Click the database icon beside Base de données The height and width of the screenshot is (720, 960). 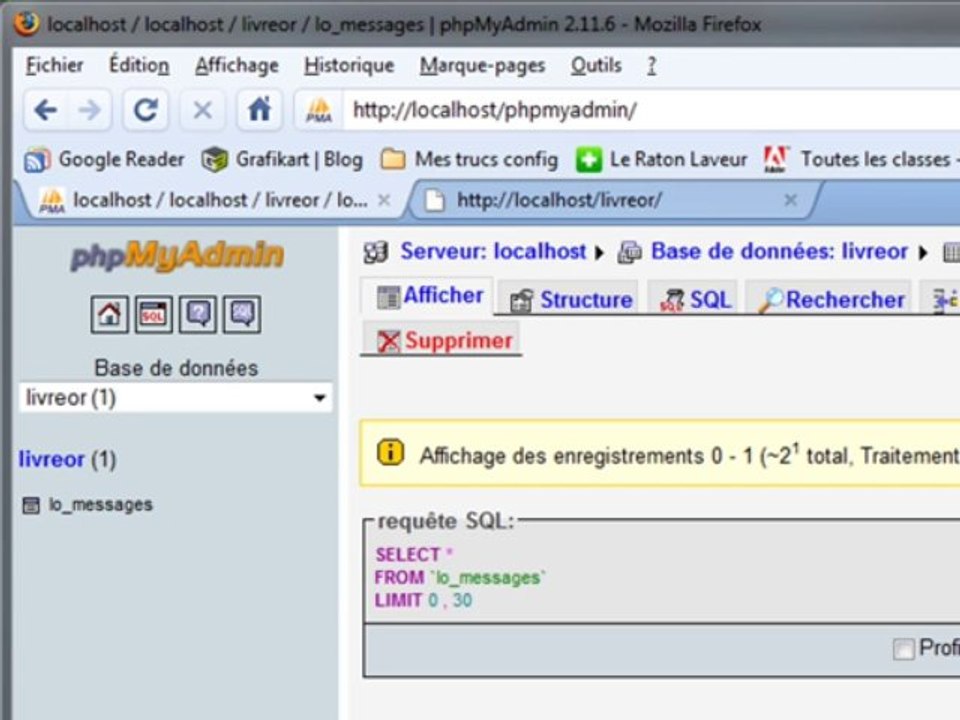click(x=629, y=252)
